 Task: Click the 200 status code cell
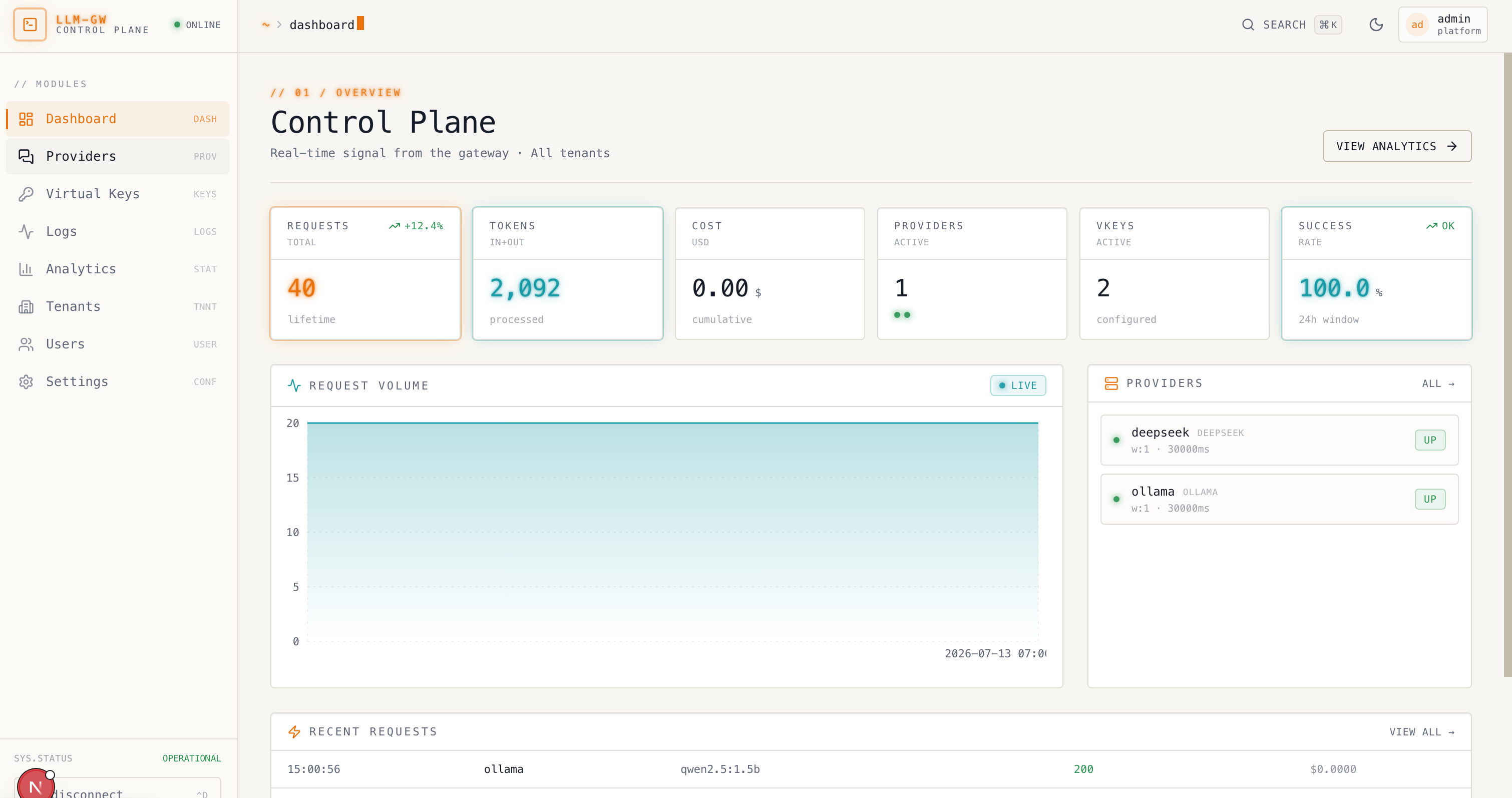click(1083, 769)
